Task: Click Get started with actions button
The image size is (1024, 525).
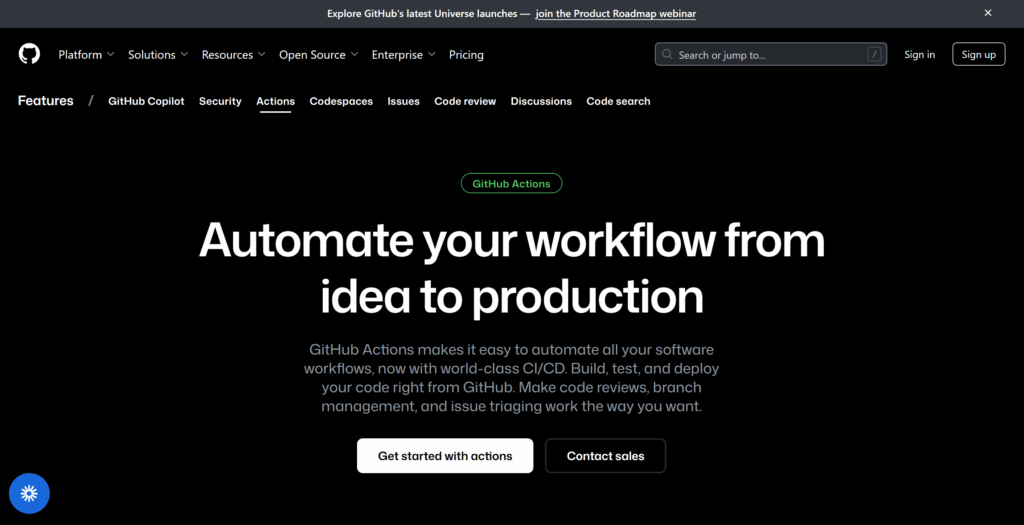Action: 445,456
